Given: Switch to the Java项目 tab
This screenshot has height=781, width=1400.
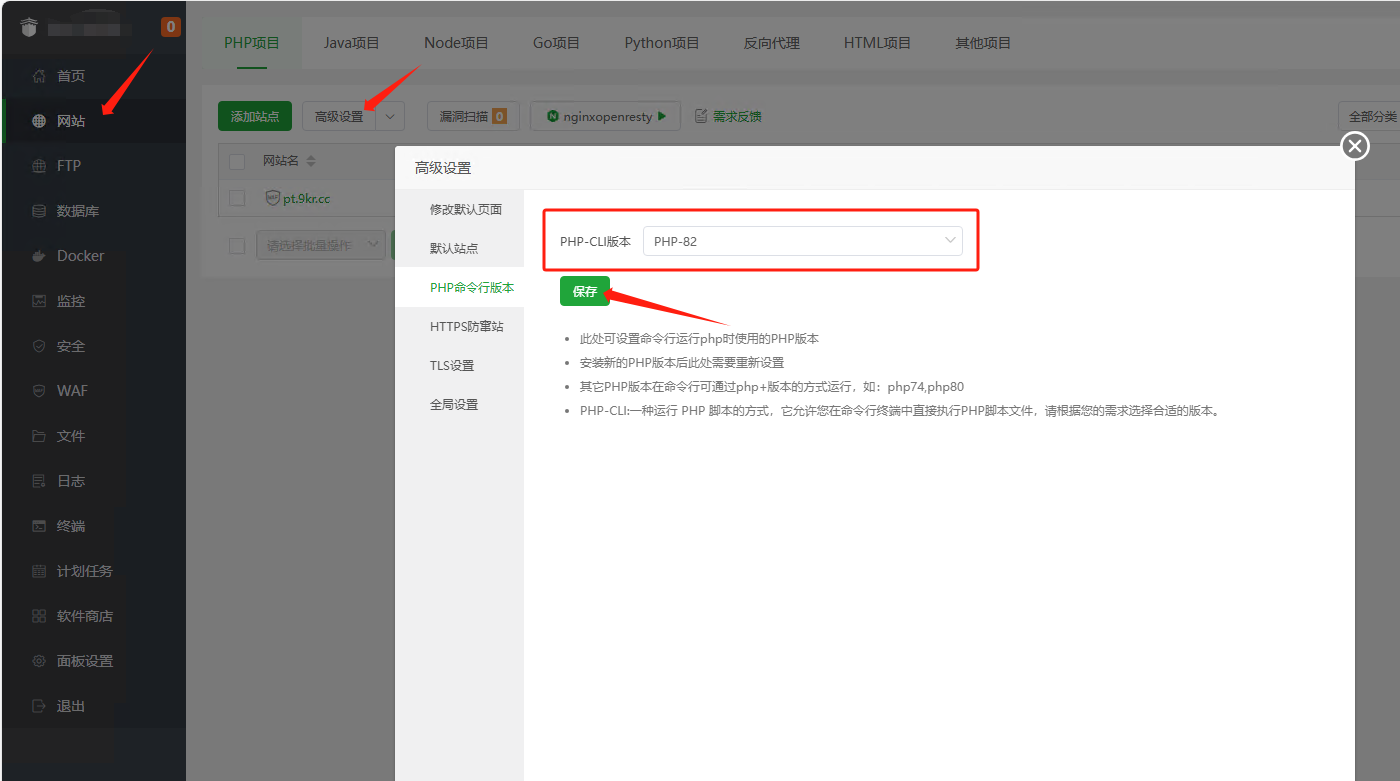Looking at the screenshot, I should click(352, 43).
